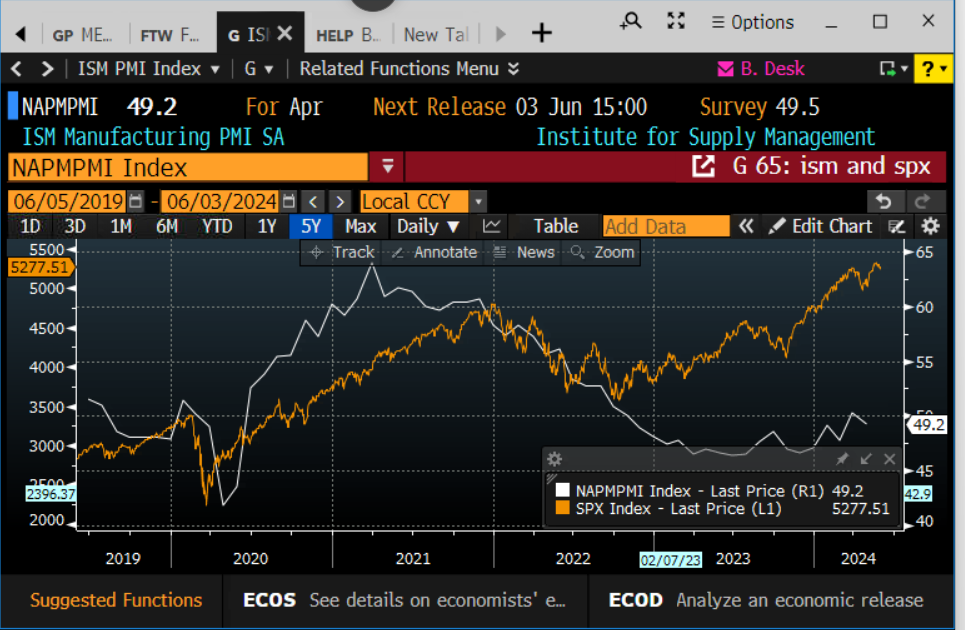Open the chart settings gear in toolbar
Image resolution: width=965 pixels, height=630 pixels.
pos(930,227)
